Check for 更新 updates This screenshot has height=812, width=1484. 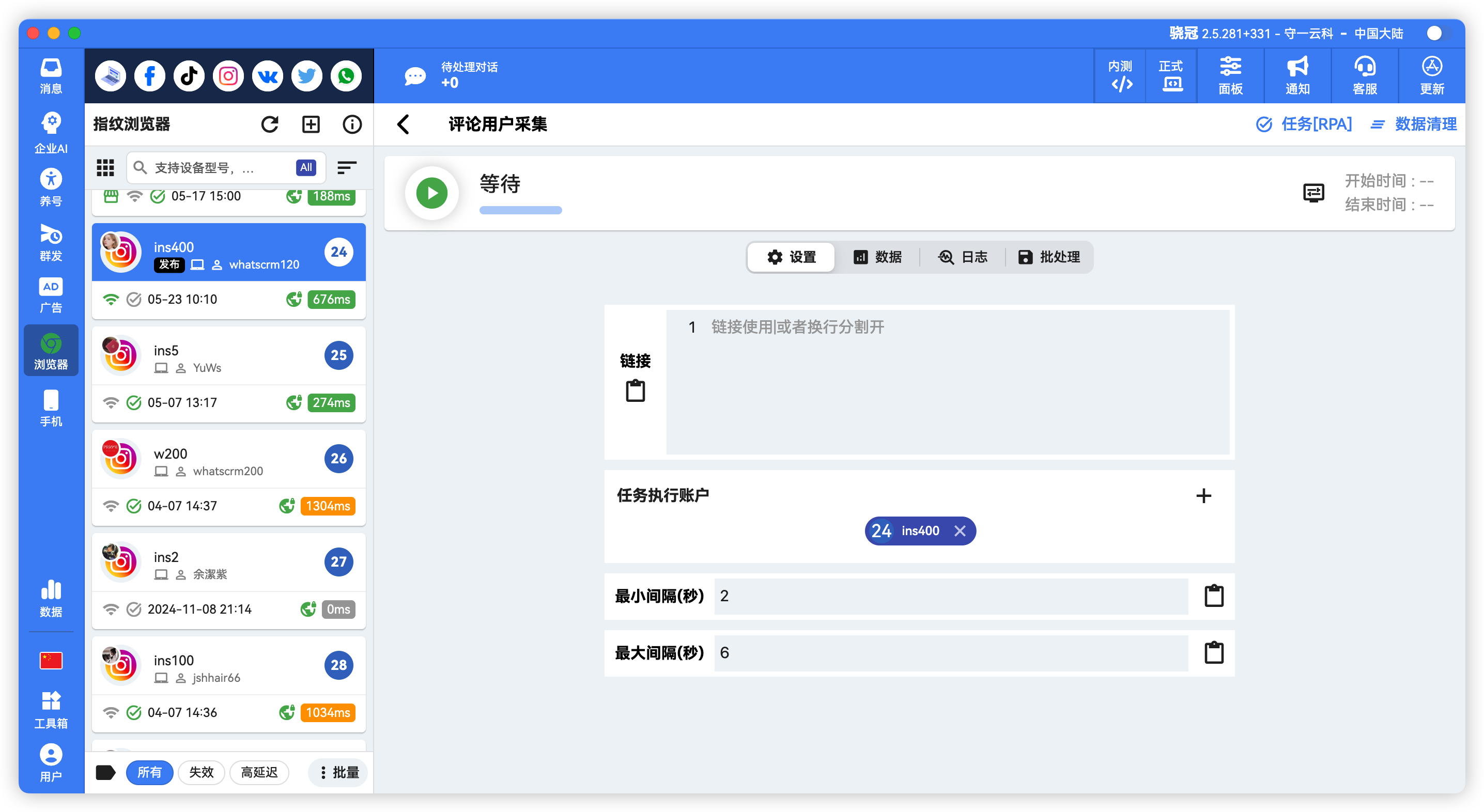coord(1432,76)
